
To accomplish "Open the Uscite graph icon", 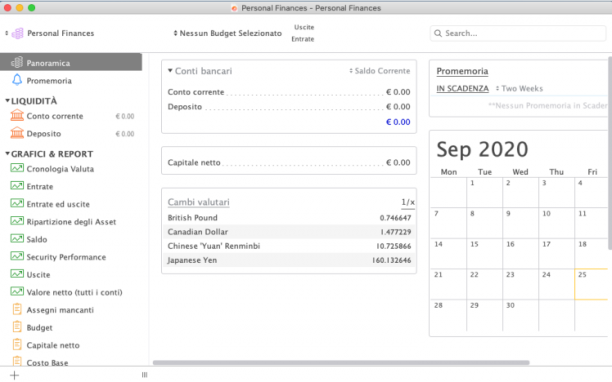I will tap(17, 274).
